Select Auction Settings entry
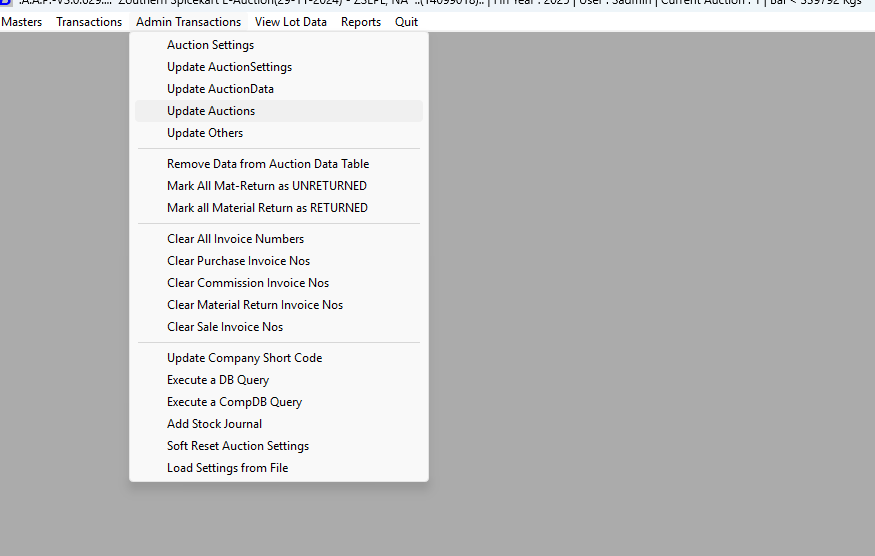 click(x=279, y=45)
